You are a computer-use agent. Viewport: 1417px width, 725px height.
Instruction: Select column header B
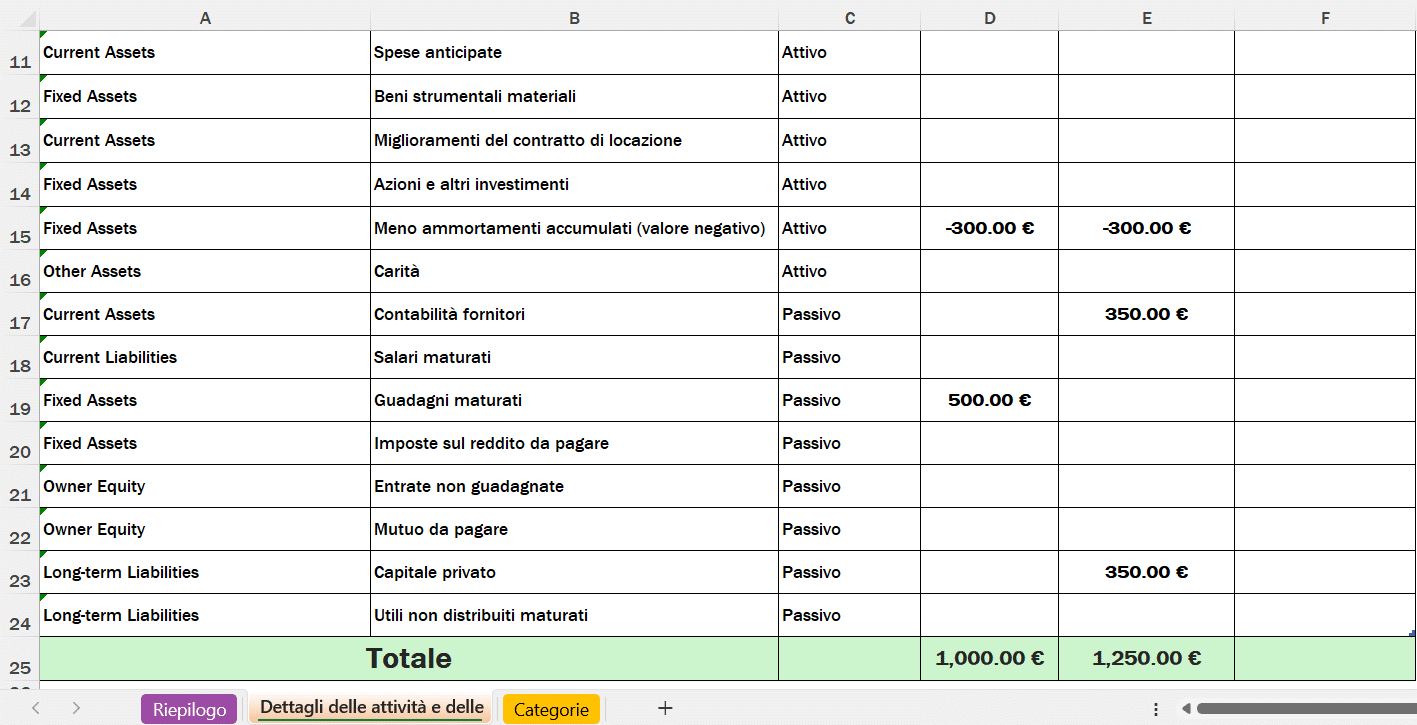[x=574, y=17]
